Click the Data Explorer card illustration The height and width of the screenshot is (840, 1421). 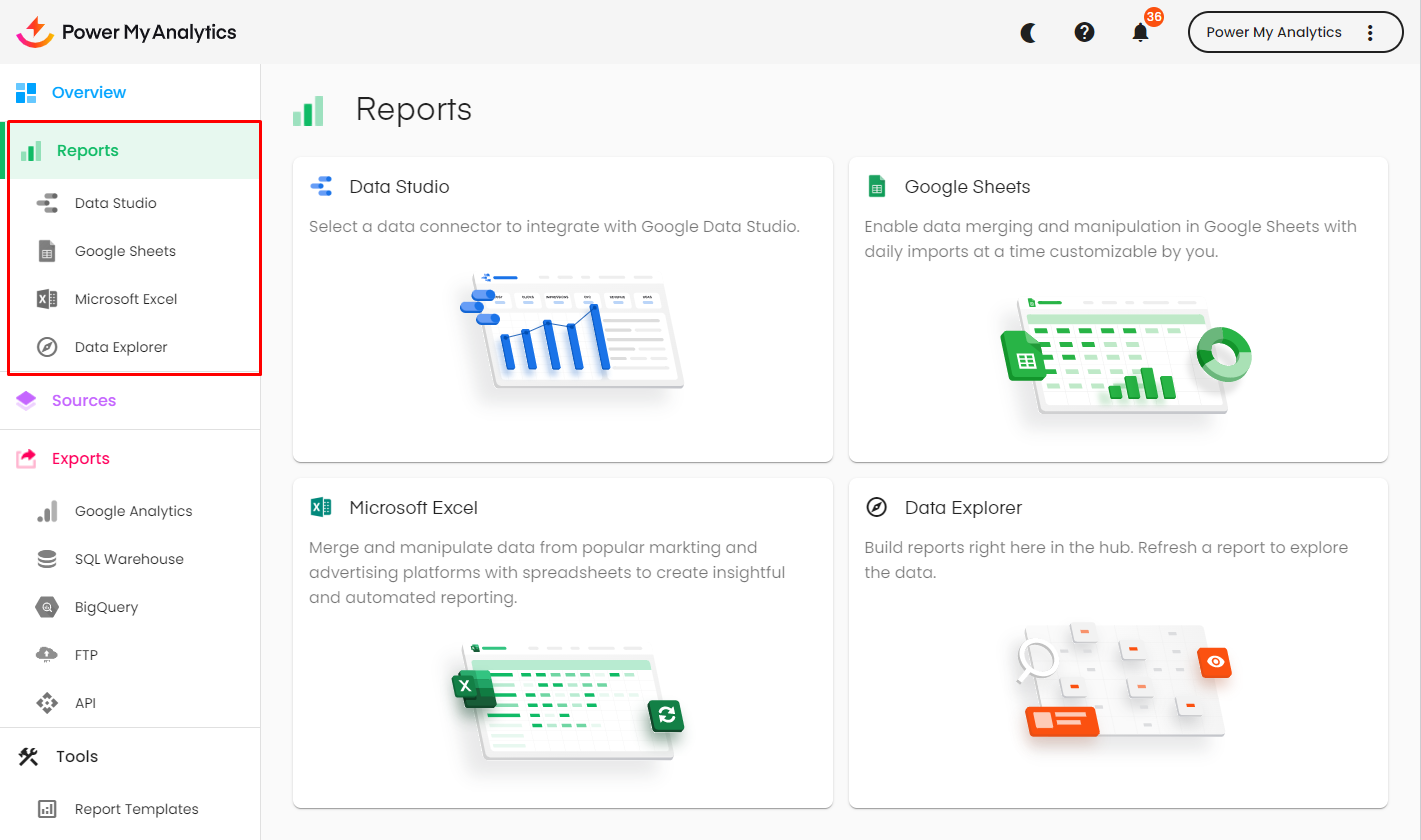coord(1124,680)
